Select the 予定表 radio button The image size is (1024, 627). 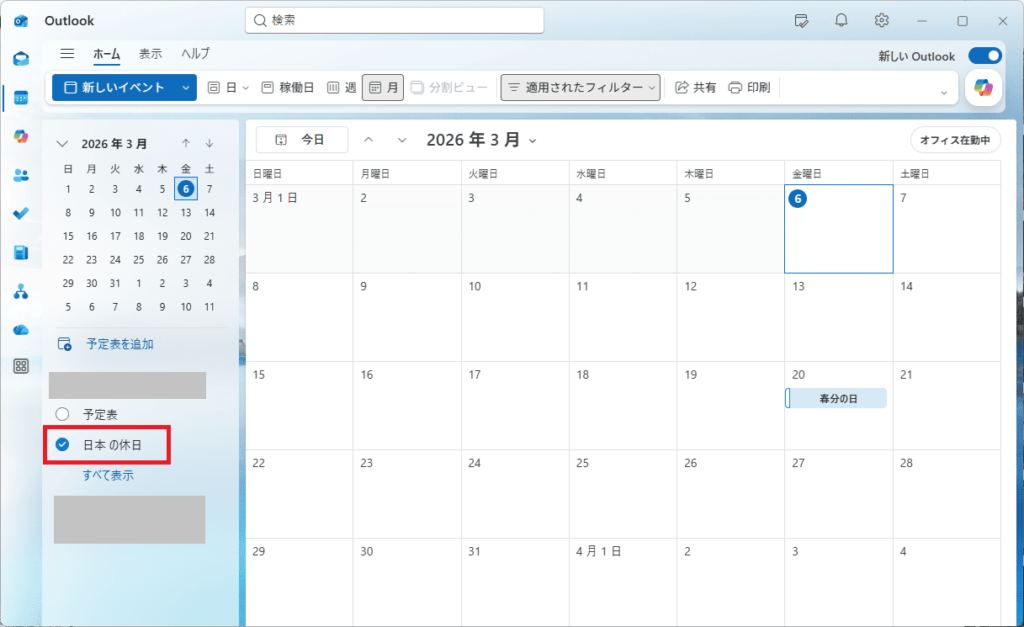[62, 413]
